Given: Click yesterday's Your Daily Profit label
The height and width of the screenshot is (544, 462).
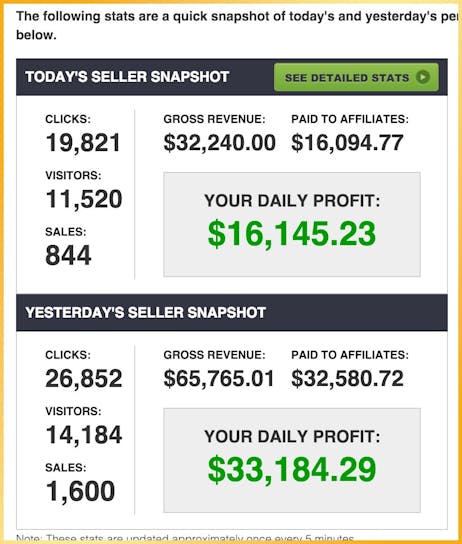Looking at the screenshot, I should [292, 436].
